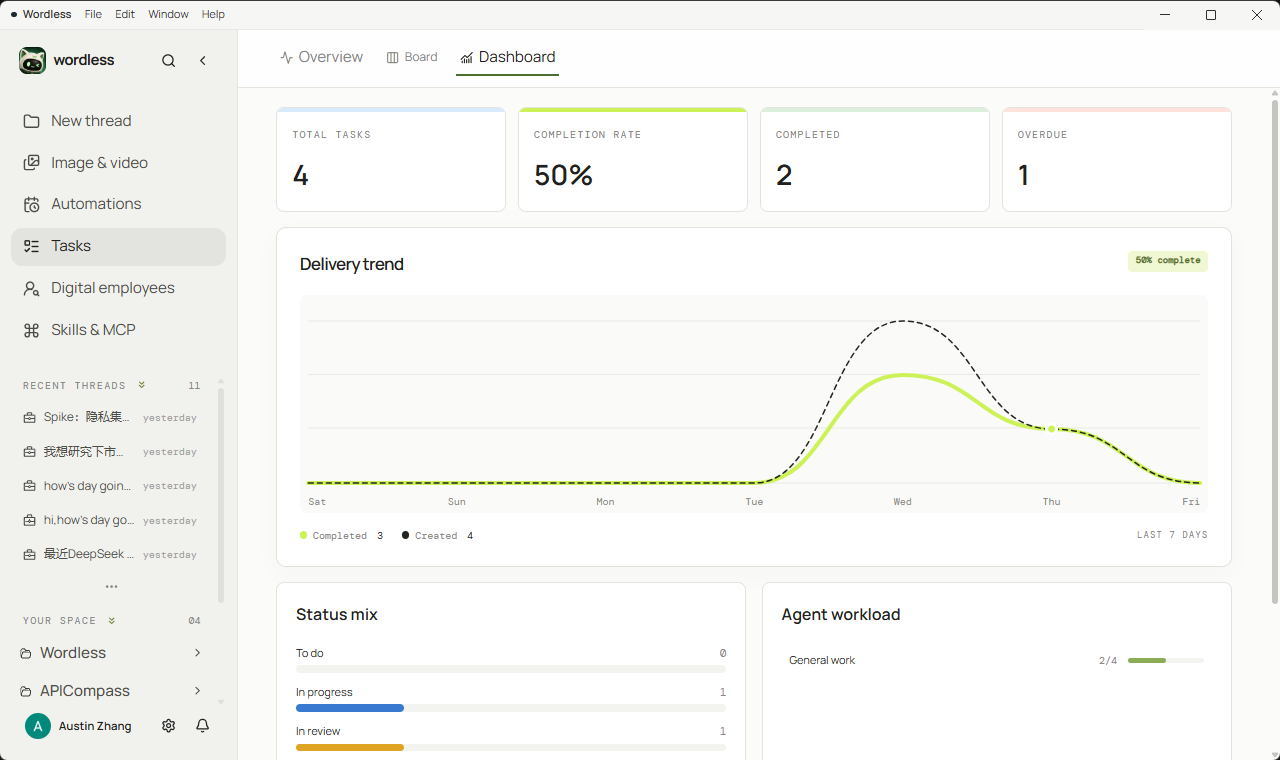Viewport: 1280px width, 760px height.
Task: Click the In progress blue status bar
Action: coord(350,708)
